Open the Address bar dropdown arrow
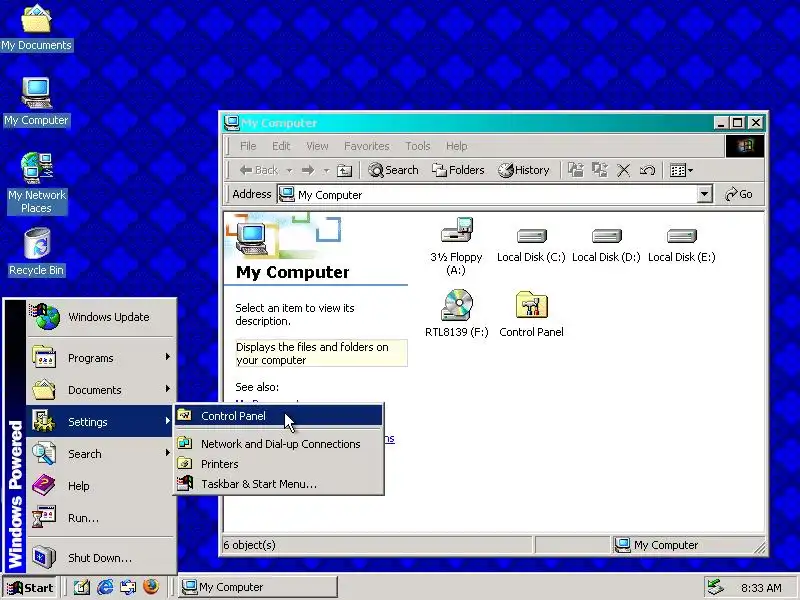800x600 pixels. click(705, 194)
